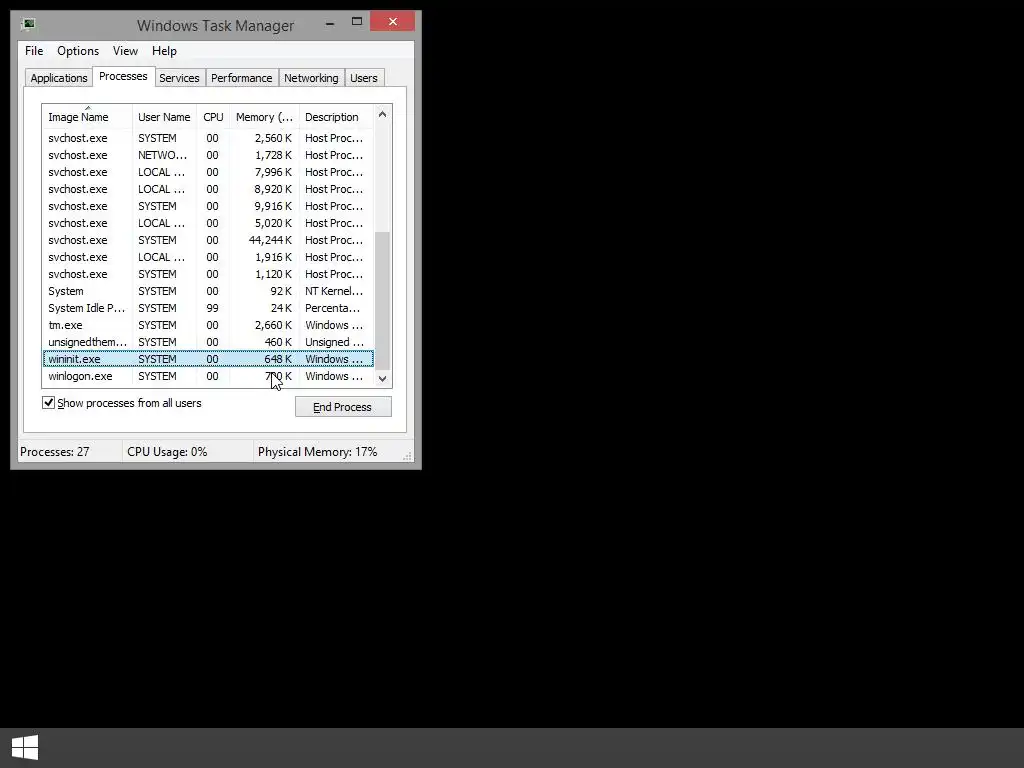
Task: Click the End Process button
Action: pyautogui.click(x=343, y=407)
